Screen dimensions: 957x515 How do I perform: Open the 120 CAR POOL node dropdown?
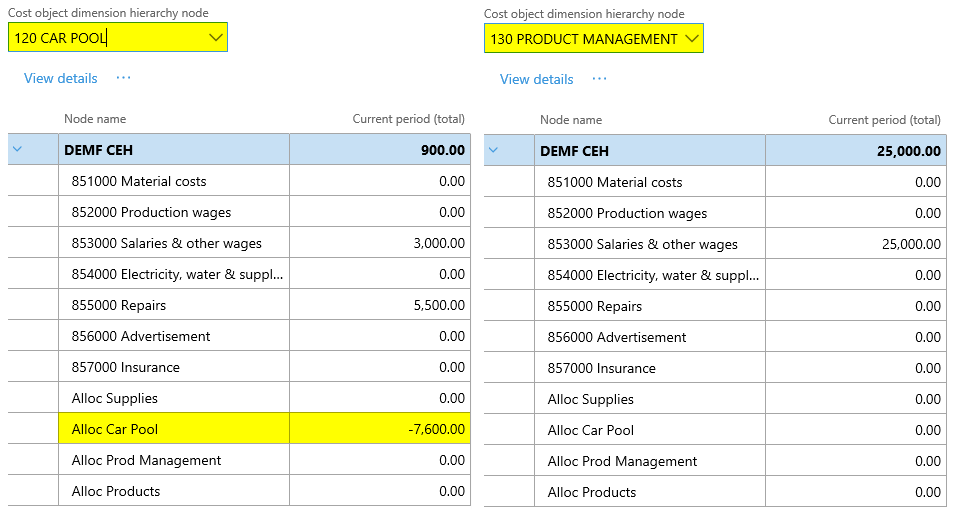point(216,38)
